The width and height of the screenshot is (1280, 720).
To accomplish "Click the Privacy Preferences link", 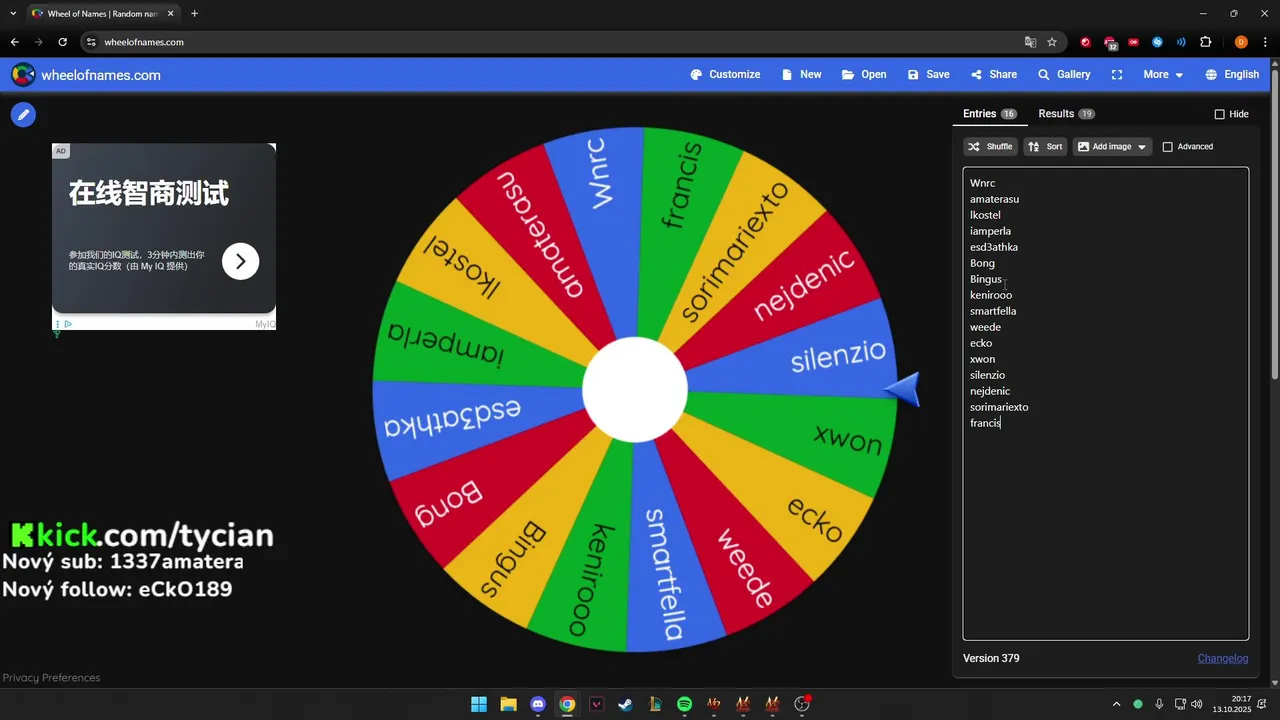I will (x=51, y=678).
